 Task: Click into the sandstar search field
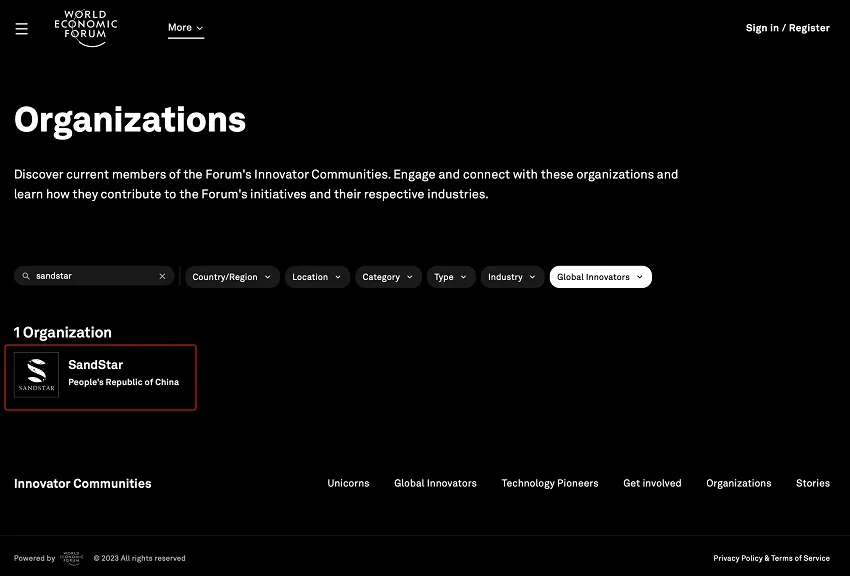click(94, 276)
